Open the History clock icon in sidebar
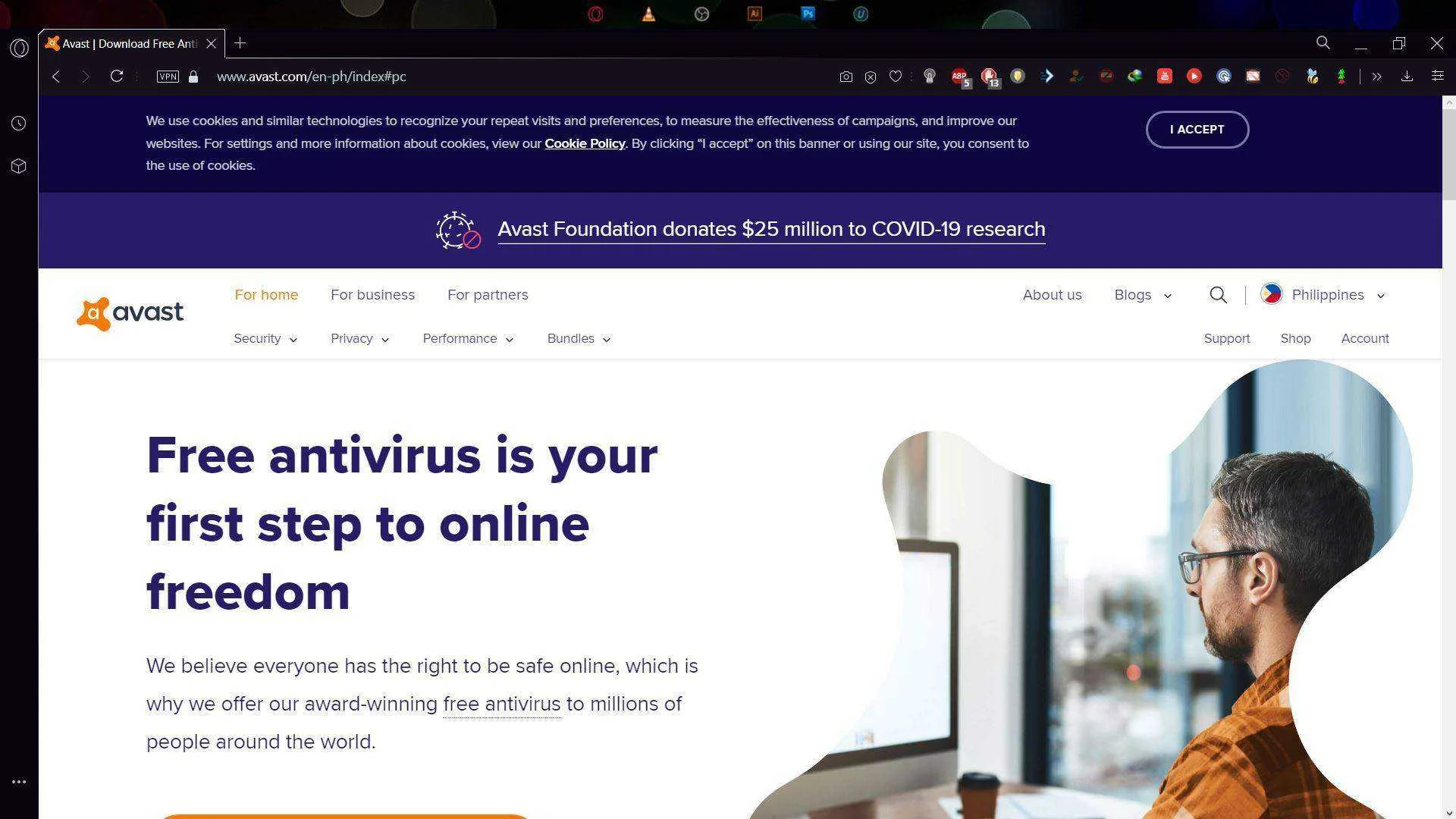 pyautogui.click(x=19, y=123)
